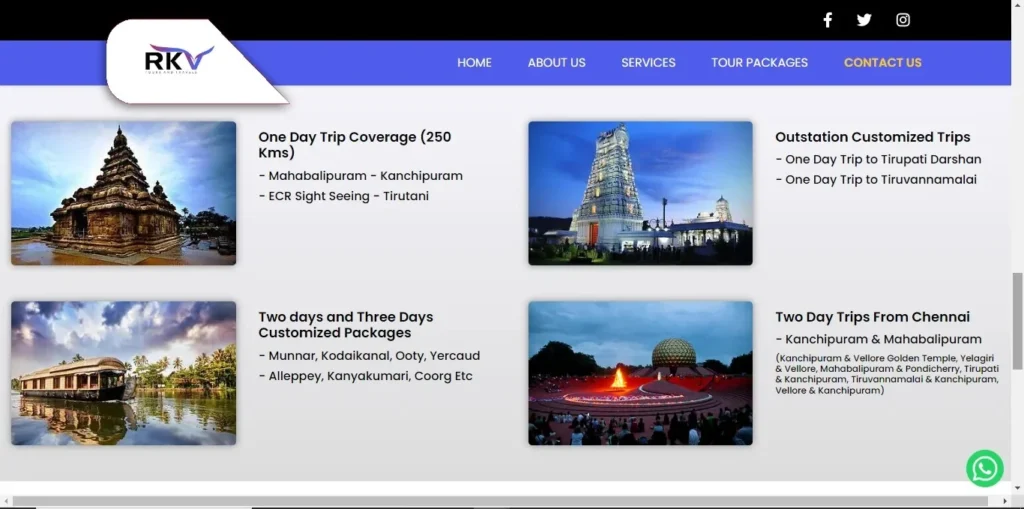Open Two Day Trips From Chennai heading

(x=872, y=317)
